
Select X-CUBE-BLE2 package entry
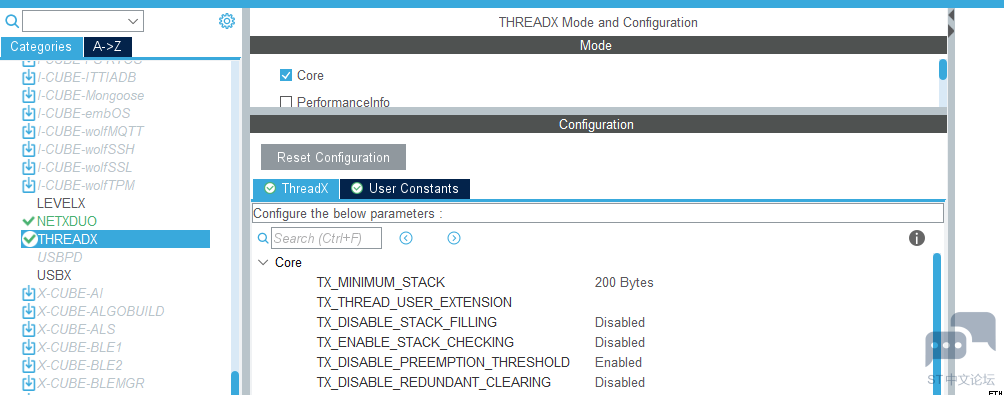click(x=79, y=365)
